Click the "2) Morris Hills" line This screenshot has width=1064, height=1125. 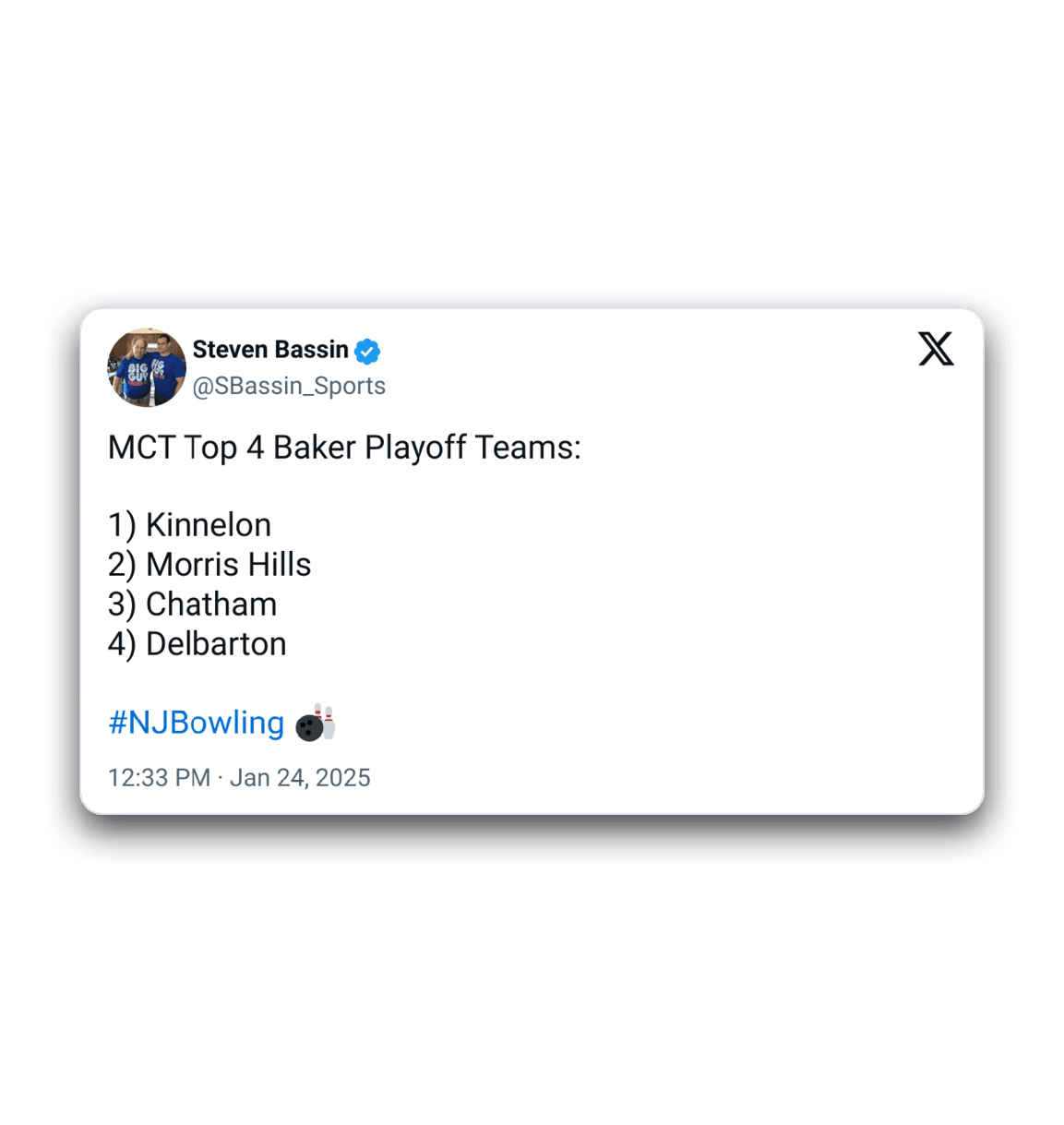click(209, 565)
